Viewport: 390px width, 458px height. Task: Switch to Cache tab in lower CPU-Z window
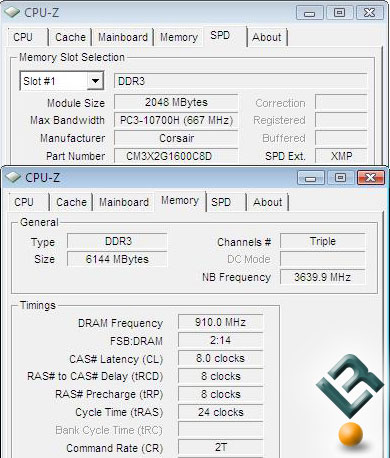tap(71, 202)
